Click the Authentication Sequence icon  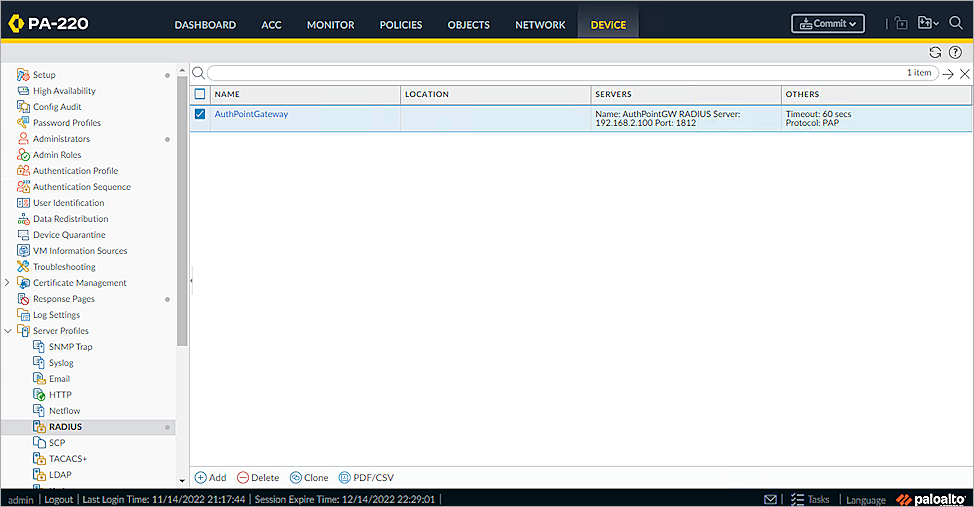[23, 186]
